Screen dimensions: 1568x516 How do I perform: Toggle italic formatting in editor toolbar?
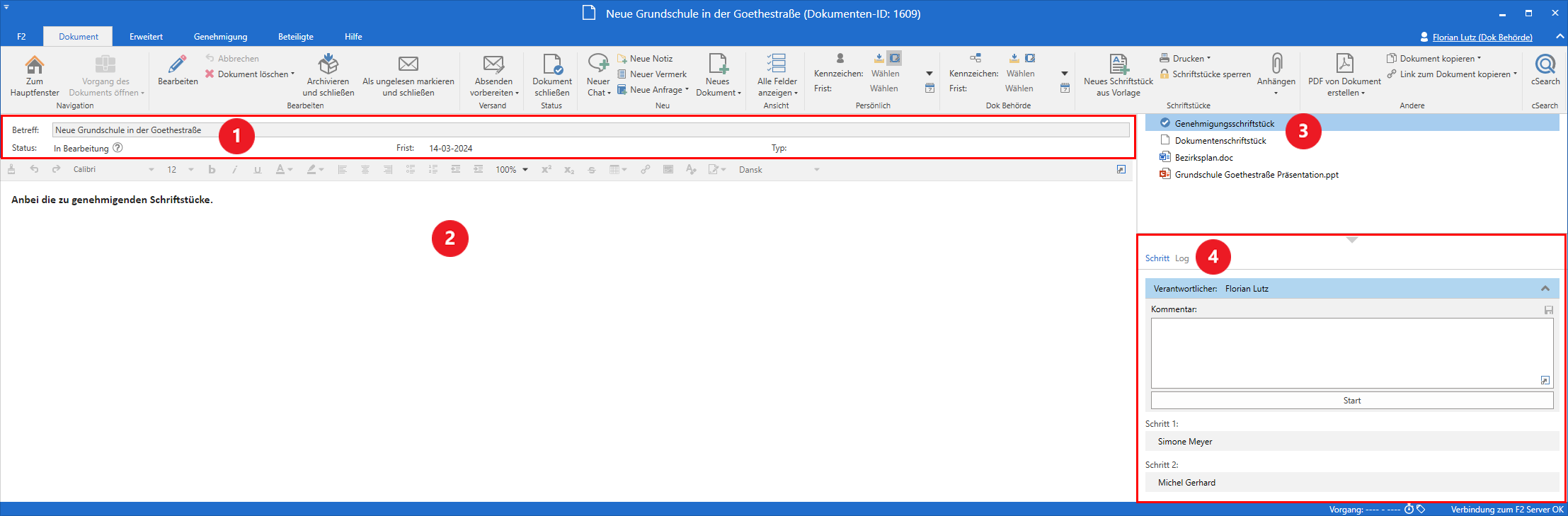(x=234, y=170)
